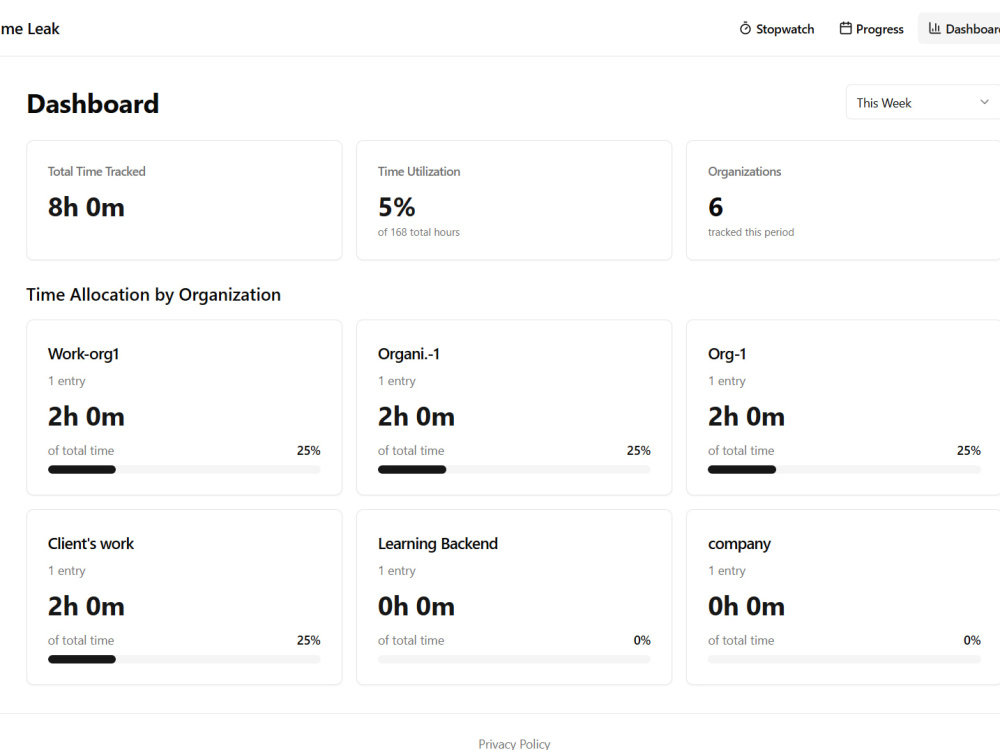Click the Time Utilization label
Screen dimensions: 1000x750
419,172
